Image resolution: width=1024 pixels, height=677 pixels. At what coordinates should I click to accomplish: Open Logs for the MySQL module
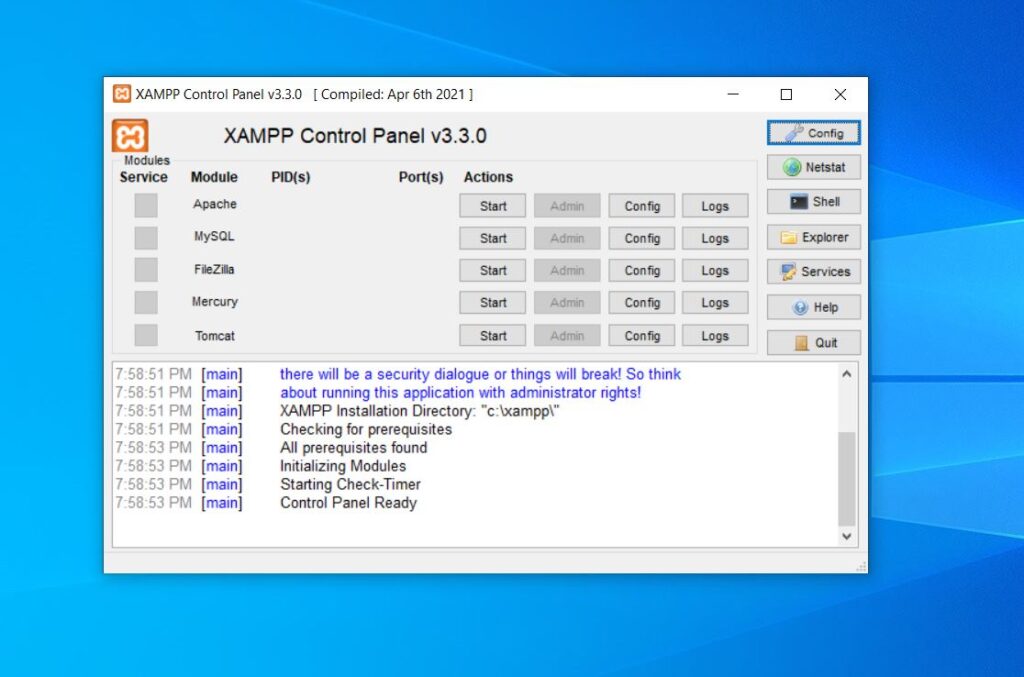(715, 238)
